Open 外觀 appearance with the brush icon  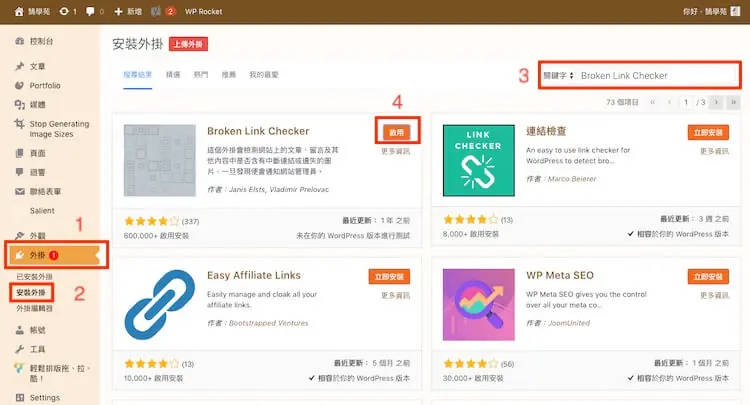click(x=37, y=236)
